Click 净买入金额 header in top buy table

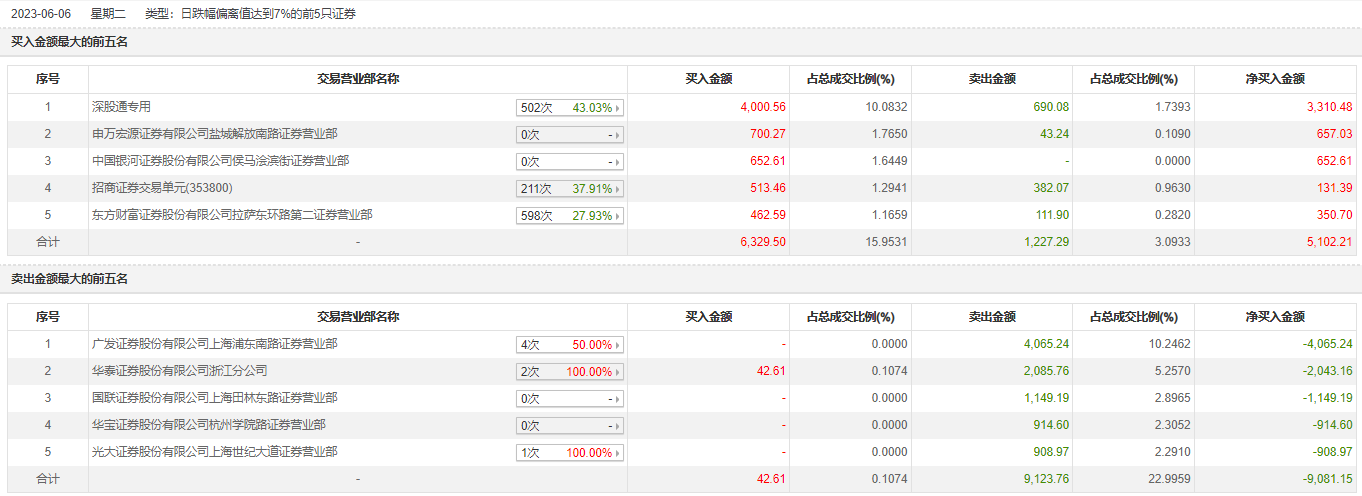[1275, 79]
